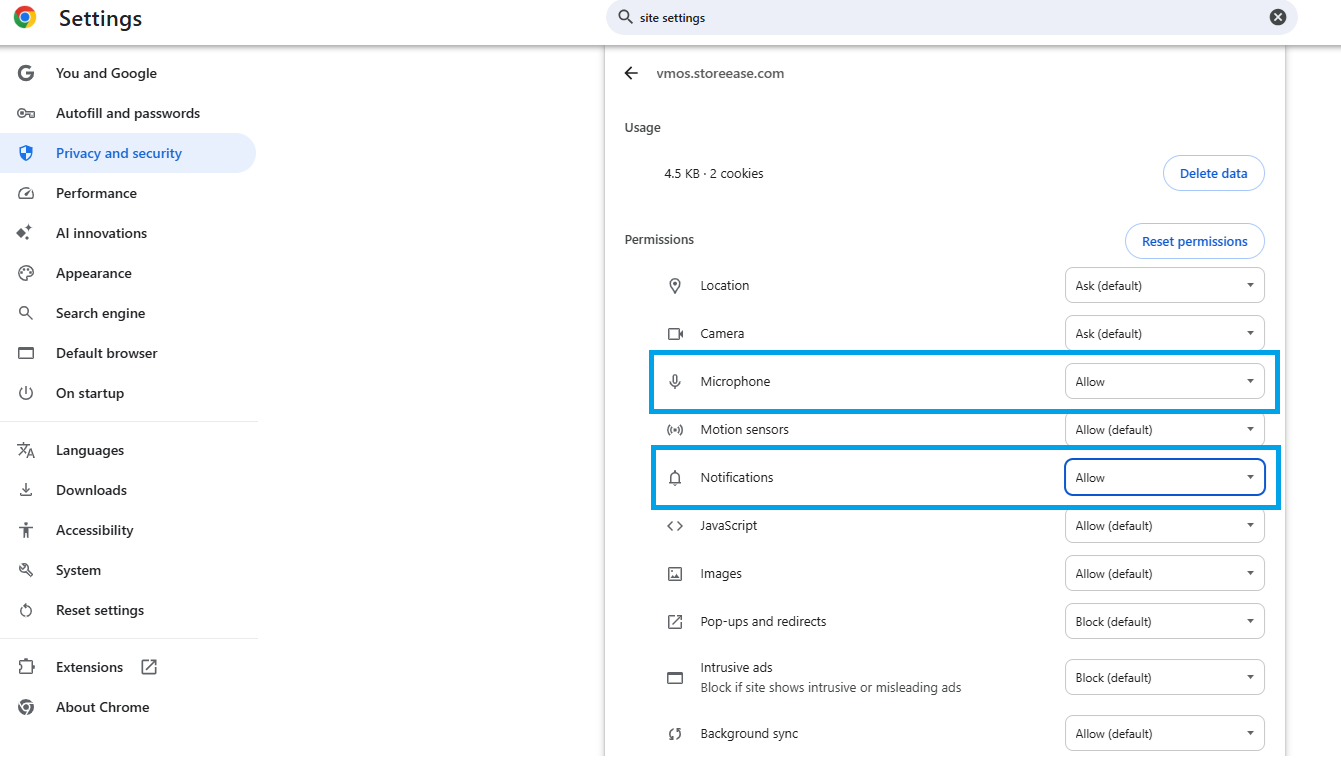Go to Performance settings
This screenshot has height=761, width=1341.
128,193
